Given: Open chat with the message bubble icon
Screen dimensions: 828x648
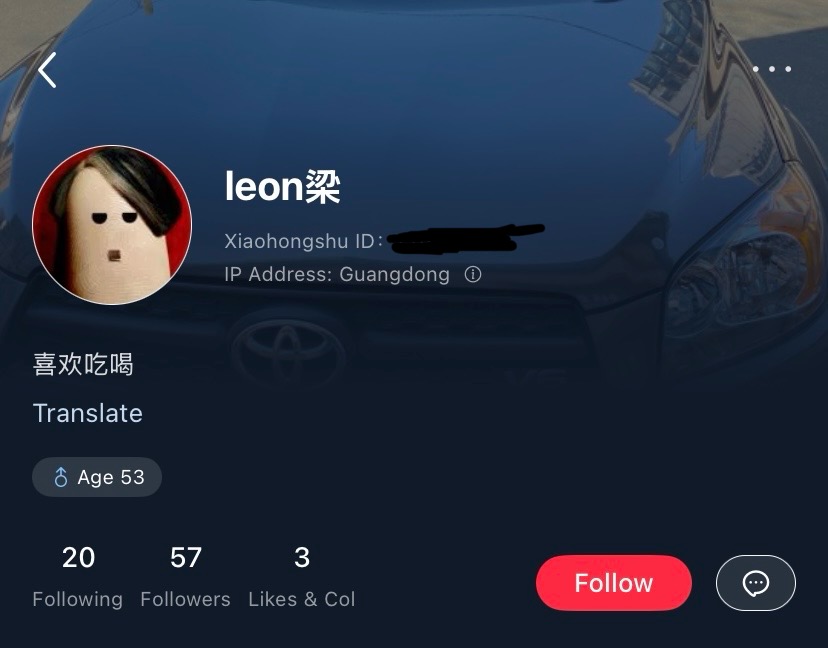Looking at the screenshot, I should pos(756,583).
